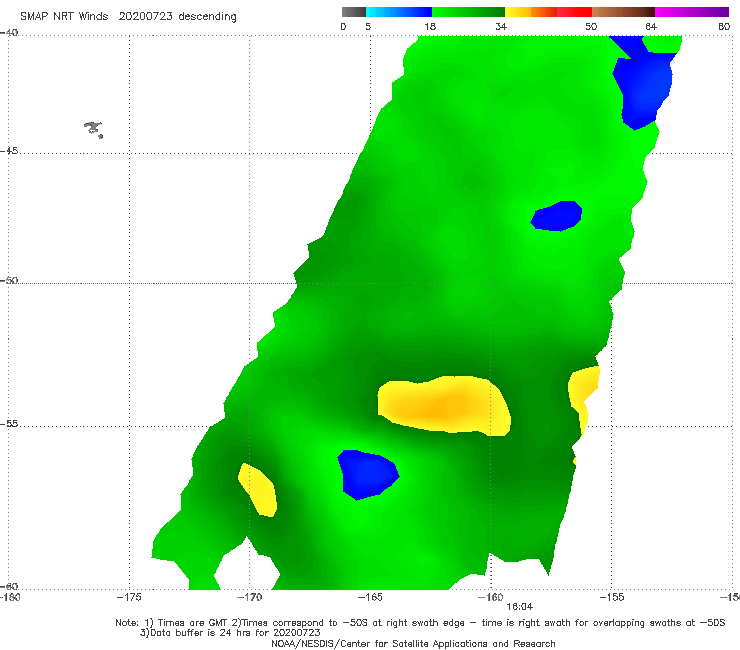Click the '-180' longitude axis label
740x650 pixels.
point(9,598)
